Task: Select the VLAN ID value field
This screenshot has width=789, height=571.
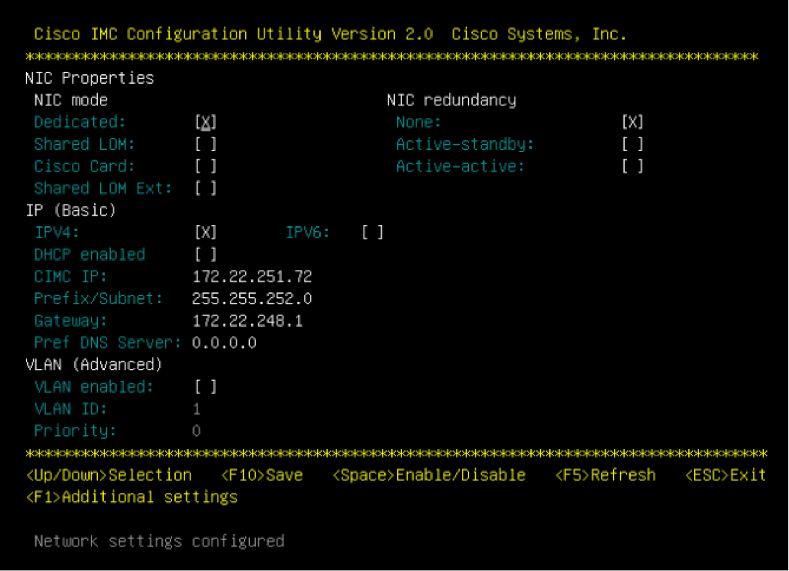Action: 197,409
